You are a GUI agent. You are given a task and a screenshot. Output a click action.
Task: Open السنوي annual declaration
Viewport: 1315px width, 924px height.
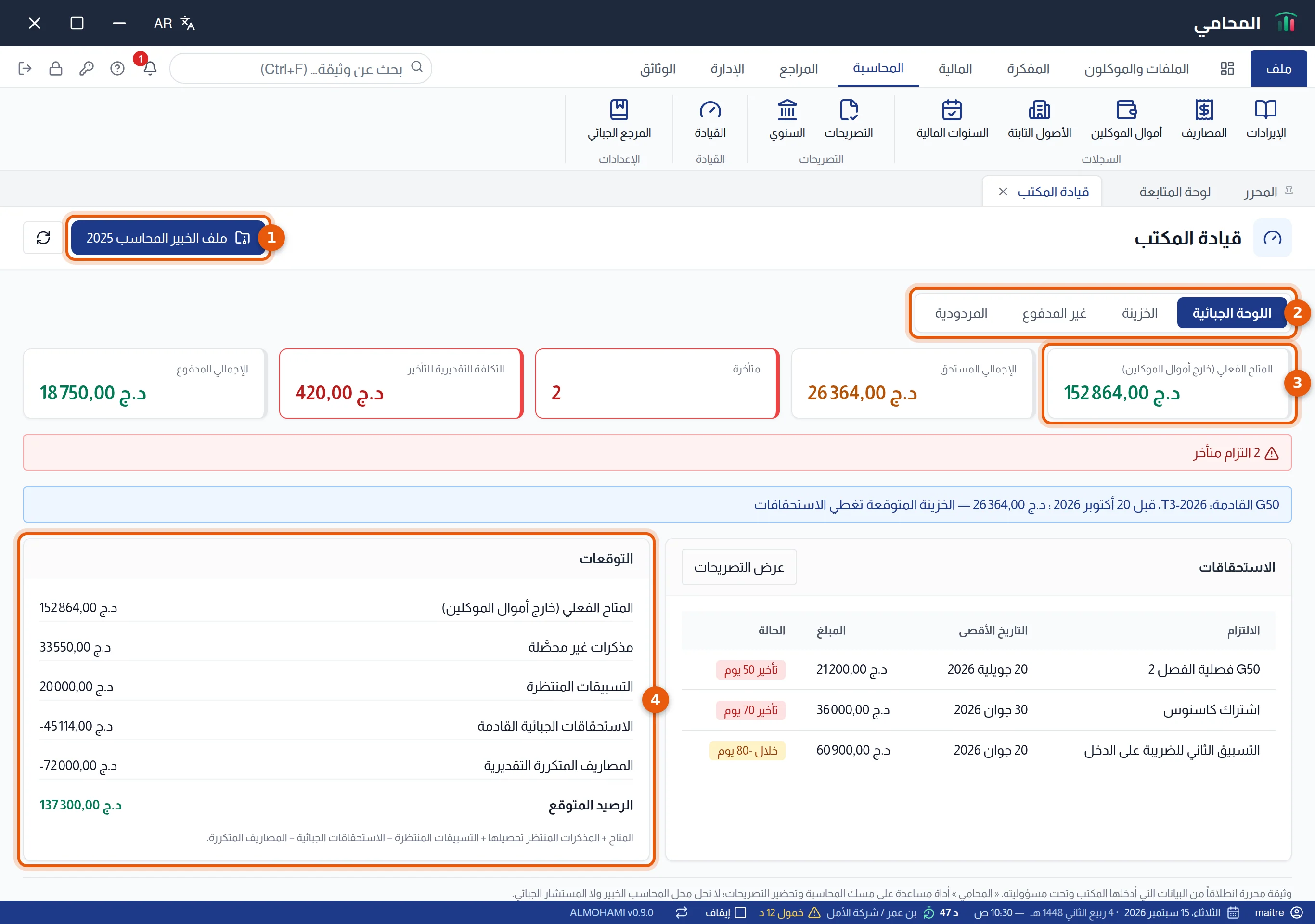point(787,118)
